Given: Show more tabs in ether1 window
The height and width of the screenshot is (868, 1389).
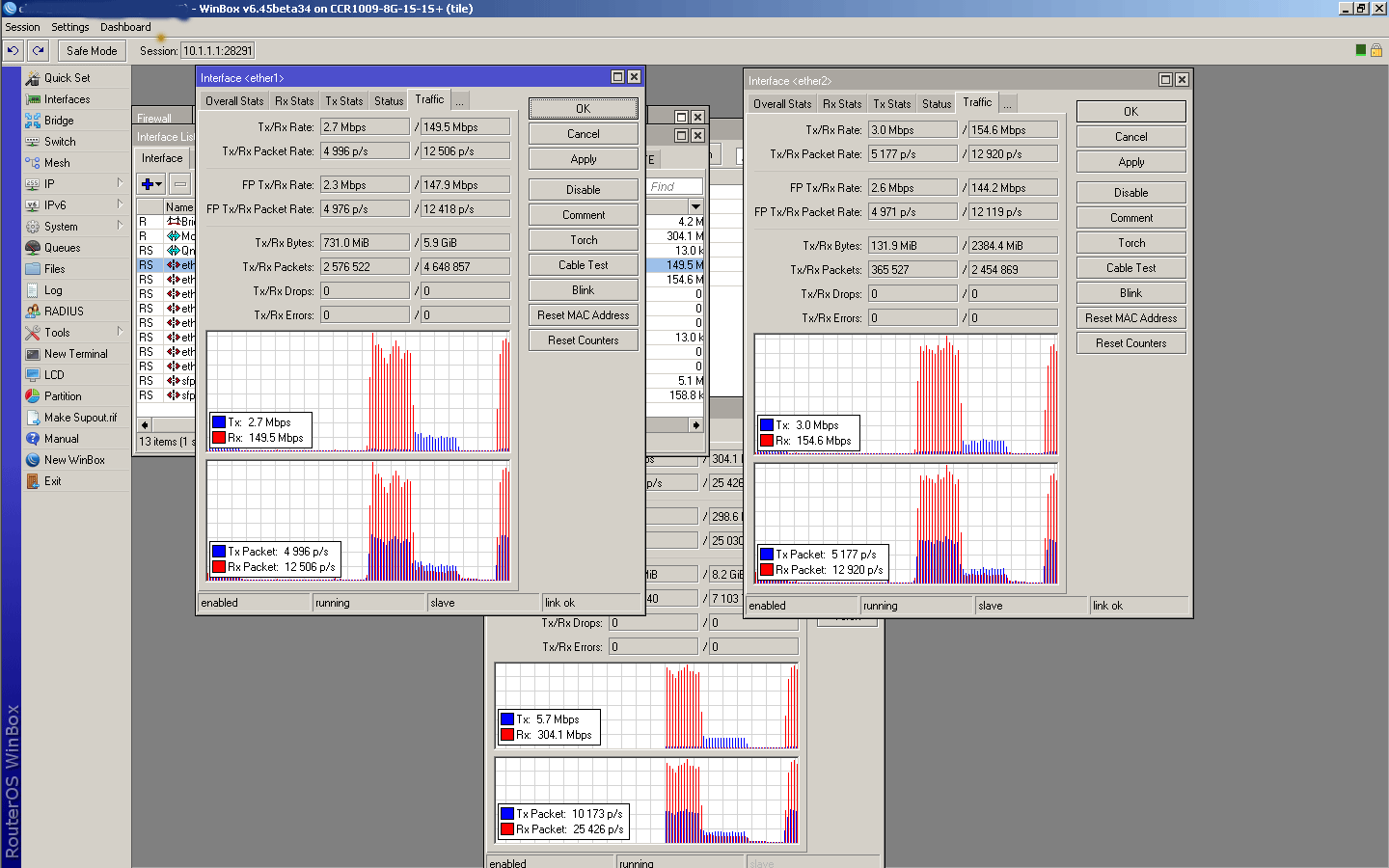Looking at the screenshot, I should point(460,101).
